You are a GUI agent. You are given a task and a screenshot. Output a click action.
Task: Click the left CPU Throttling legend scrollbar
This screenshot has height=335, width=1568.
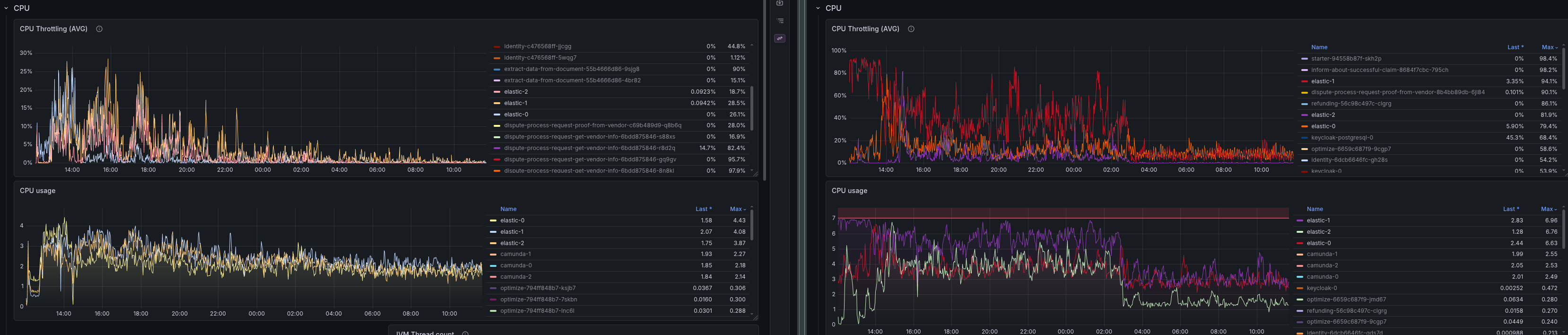(x=752, y=108)
